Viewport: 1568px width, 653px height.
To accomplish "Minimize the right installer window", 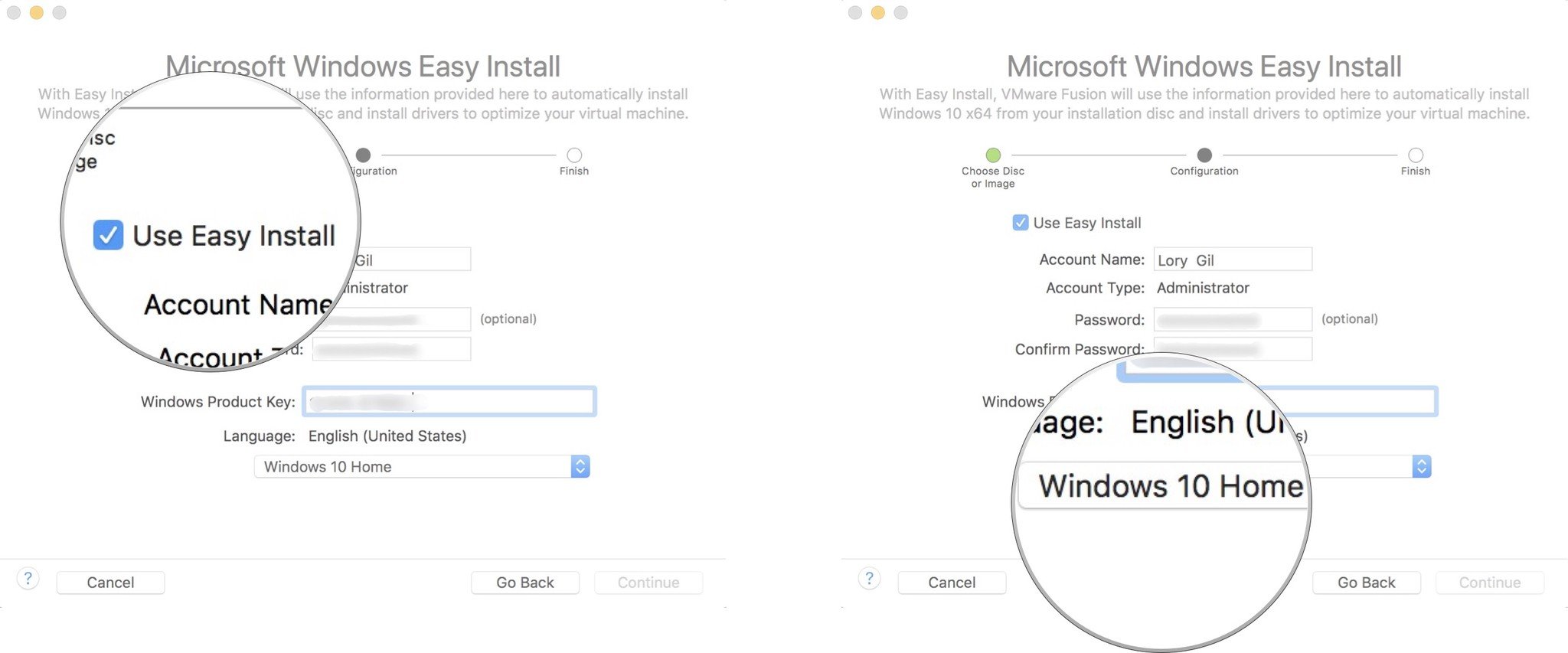I will pyautogui.click(x=878, y=13).
